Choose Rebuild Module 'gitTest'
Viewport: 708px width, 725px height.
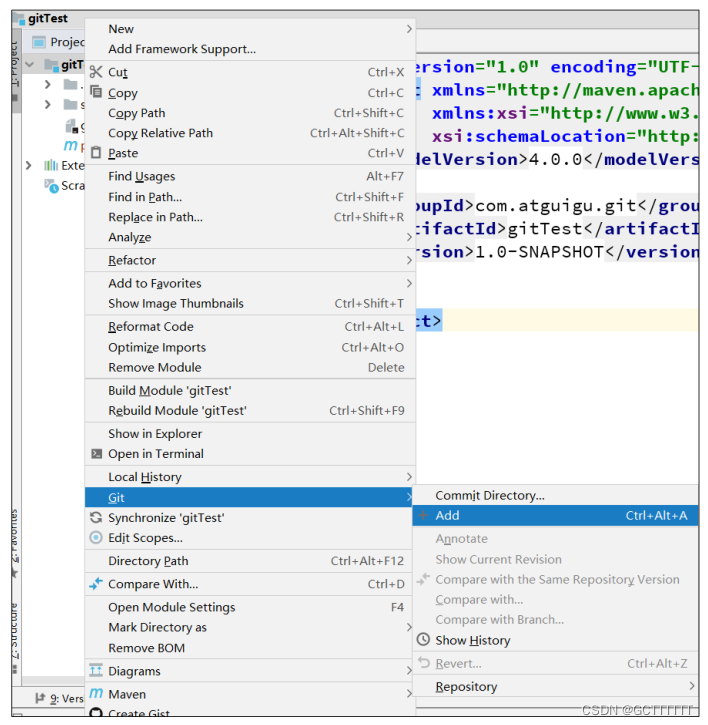250,411
